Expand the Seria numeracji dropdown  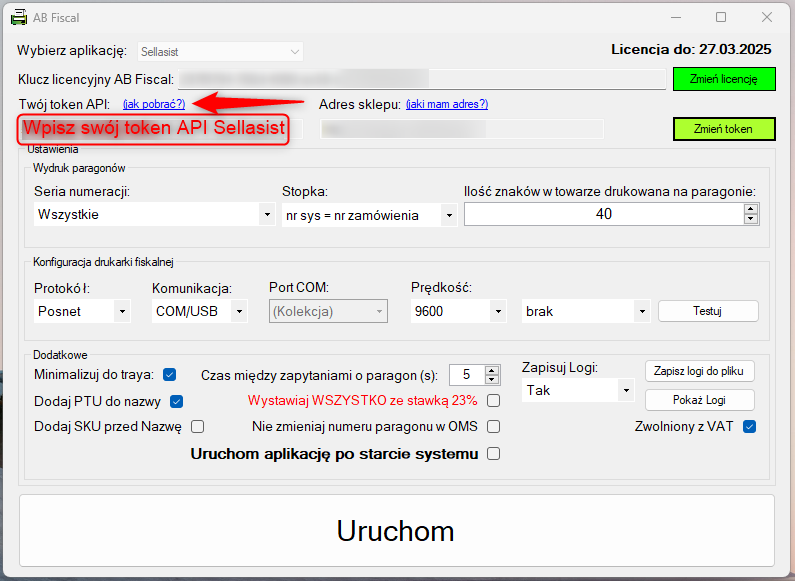pyautogui.click(x=267, y=214)
